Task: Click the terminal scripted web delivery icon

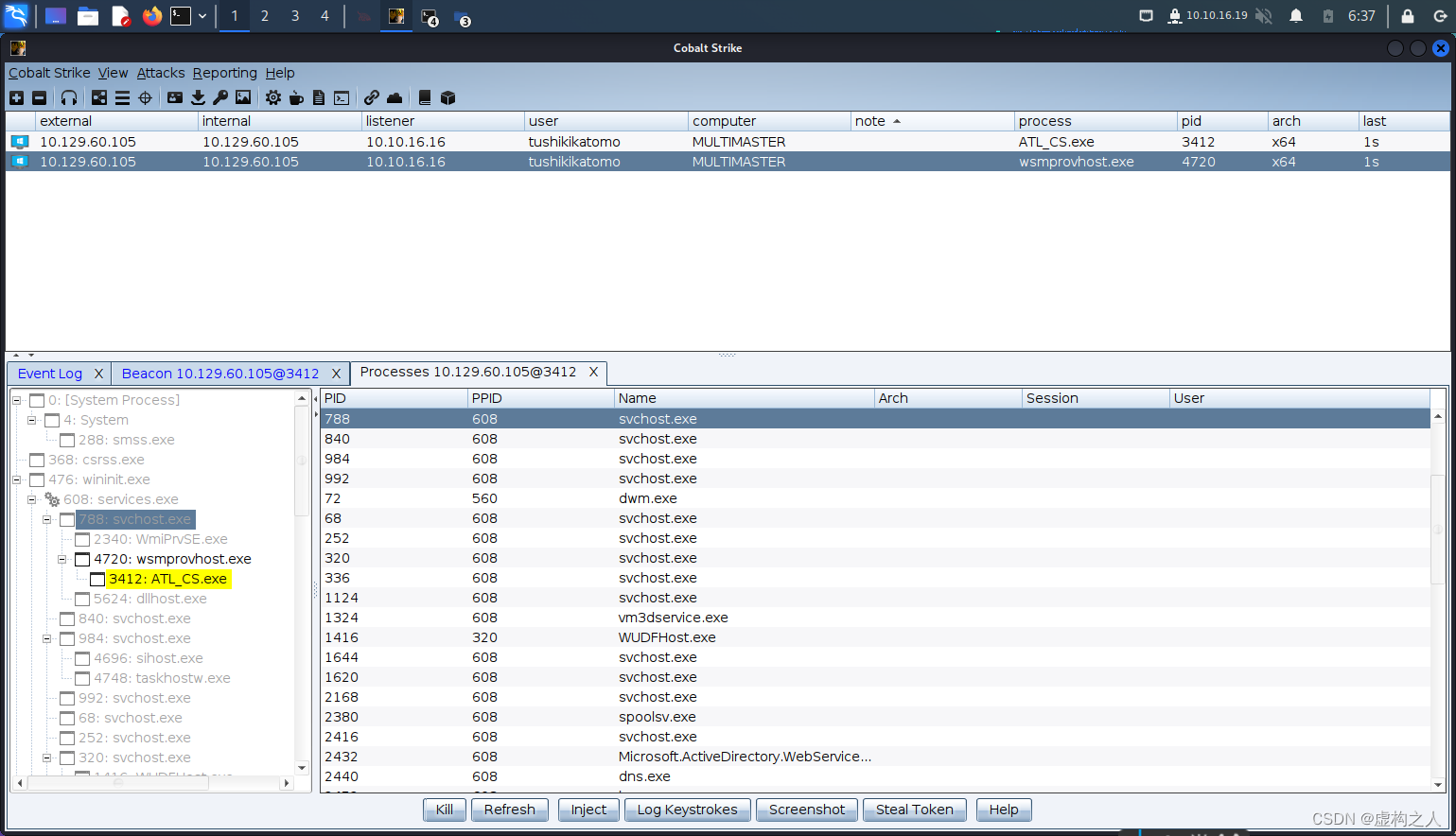Action: tap(342, 97)
